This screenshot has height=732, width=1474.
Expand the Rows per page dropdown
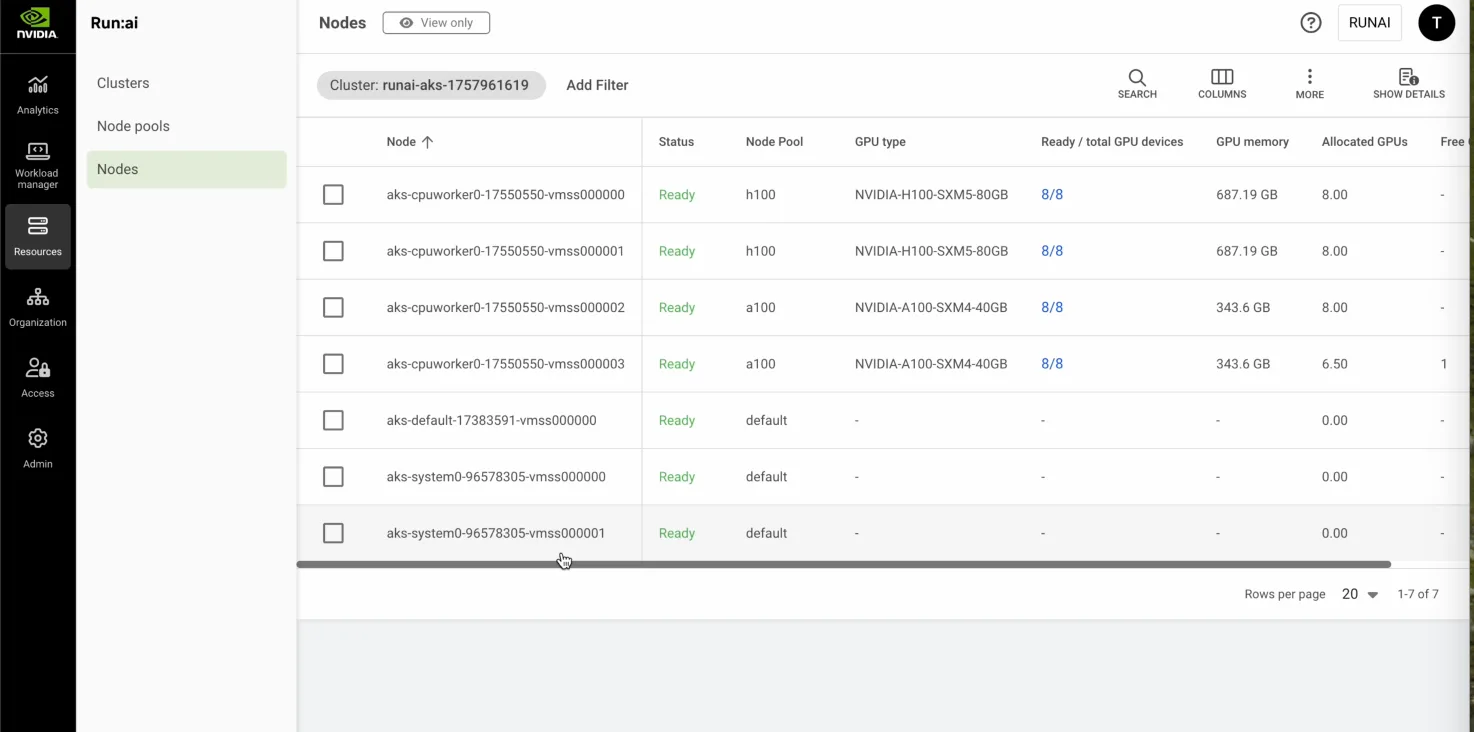[1360, 594]
